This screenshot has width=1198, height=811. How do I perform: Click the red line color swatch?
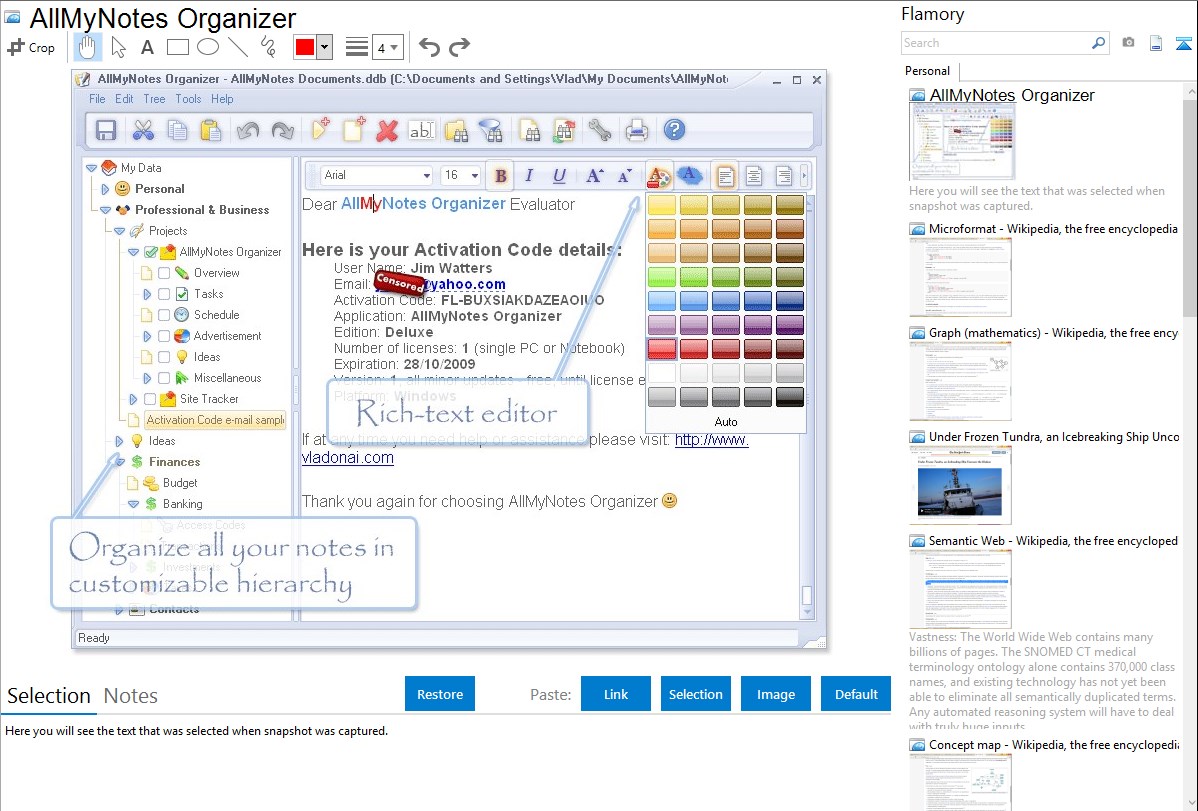(x=305, y=47)
